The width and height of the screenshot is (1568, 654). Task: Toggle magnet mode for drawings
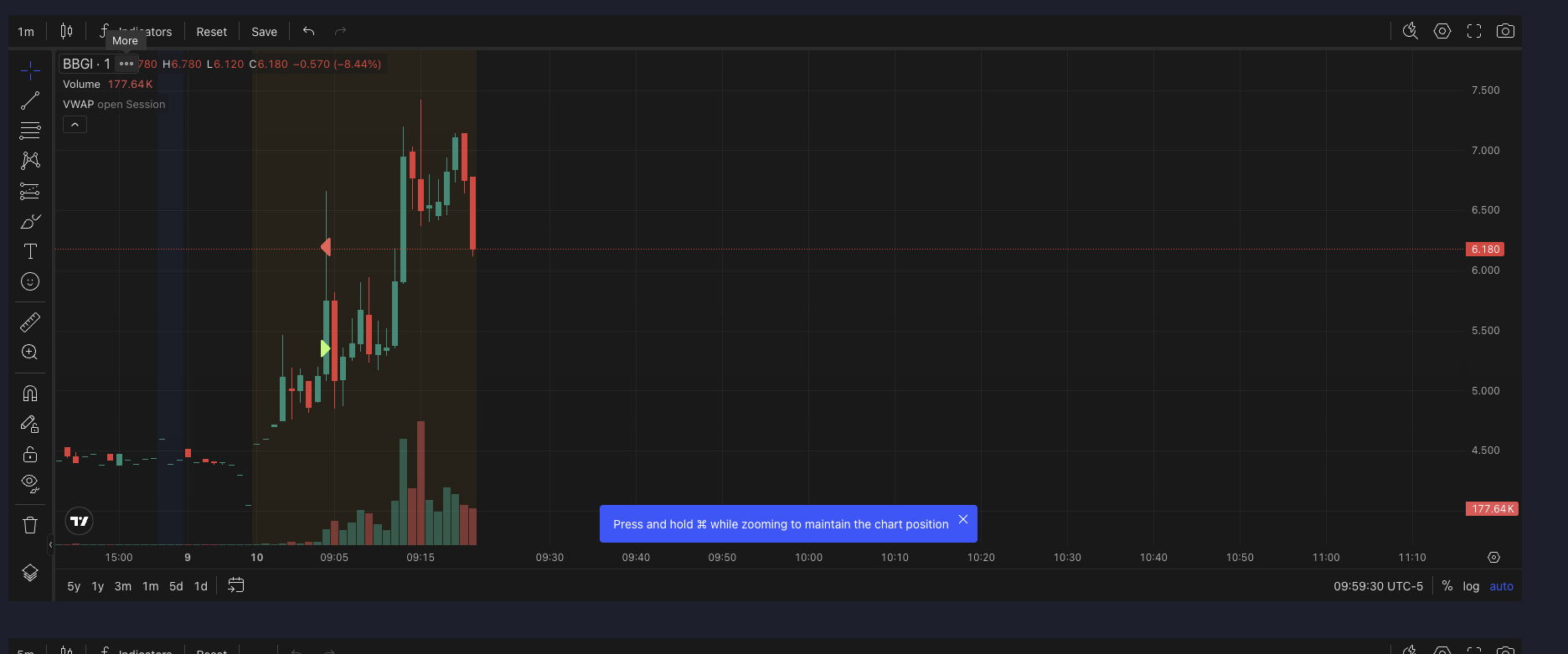pyautogui.click(x=30, y=394)
